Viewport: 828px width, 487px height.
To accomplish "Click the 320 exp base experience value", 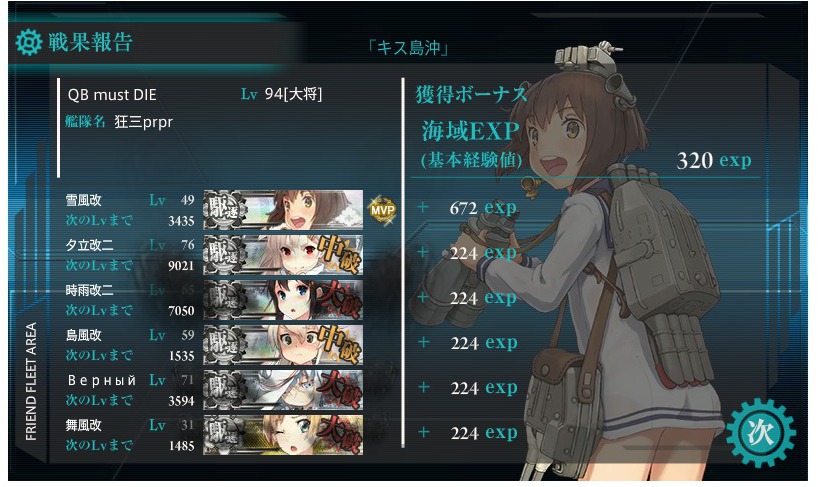I will point(713,160).
